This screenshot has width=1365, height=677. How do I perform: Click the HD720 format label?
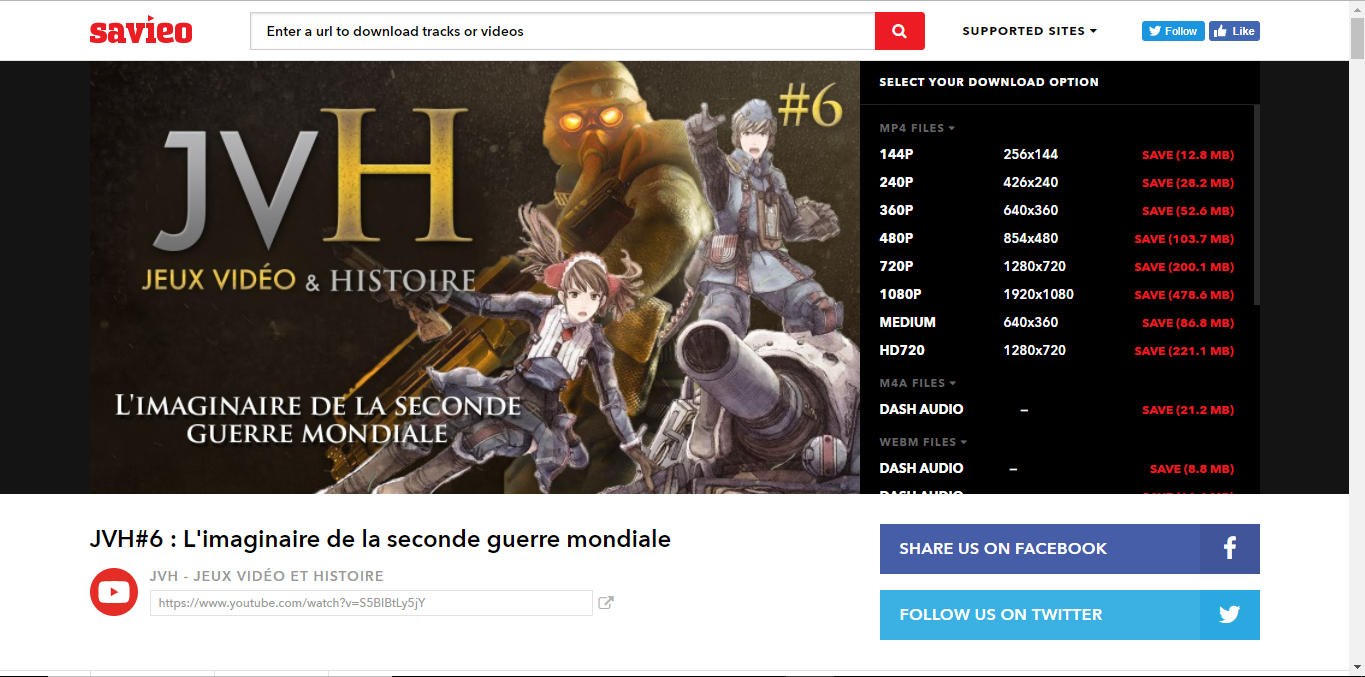902,350
